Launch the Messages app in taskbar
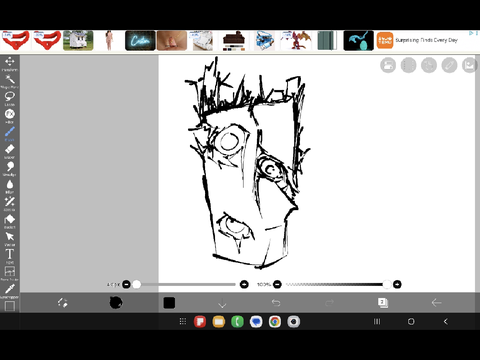Viewport: 480px width, 360px height. [x=256, y=321]
